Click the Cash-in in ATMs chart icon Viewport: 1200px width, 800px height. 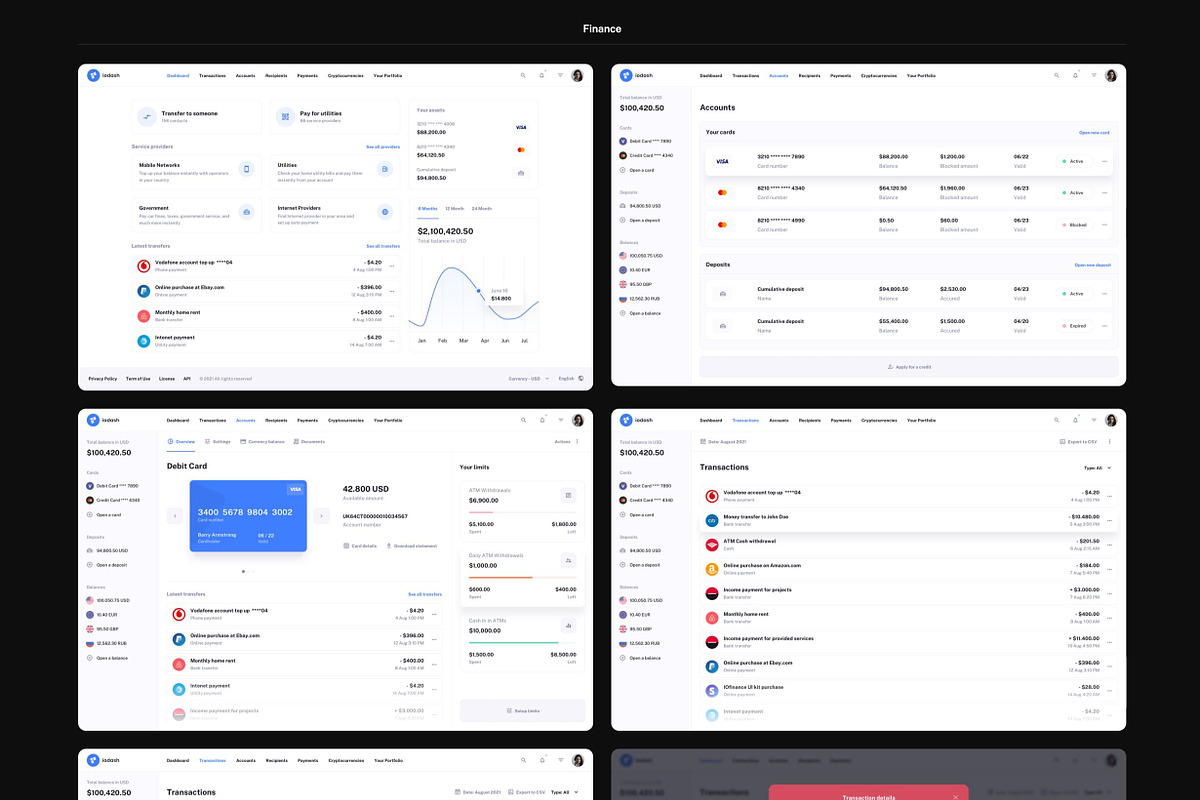pos(568,625)
